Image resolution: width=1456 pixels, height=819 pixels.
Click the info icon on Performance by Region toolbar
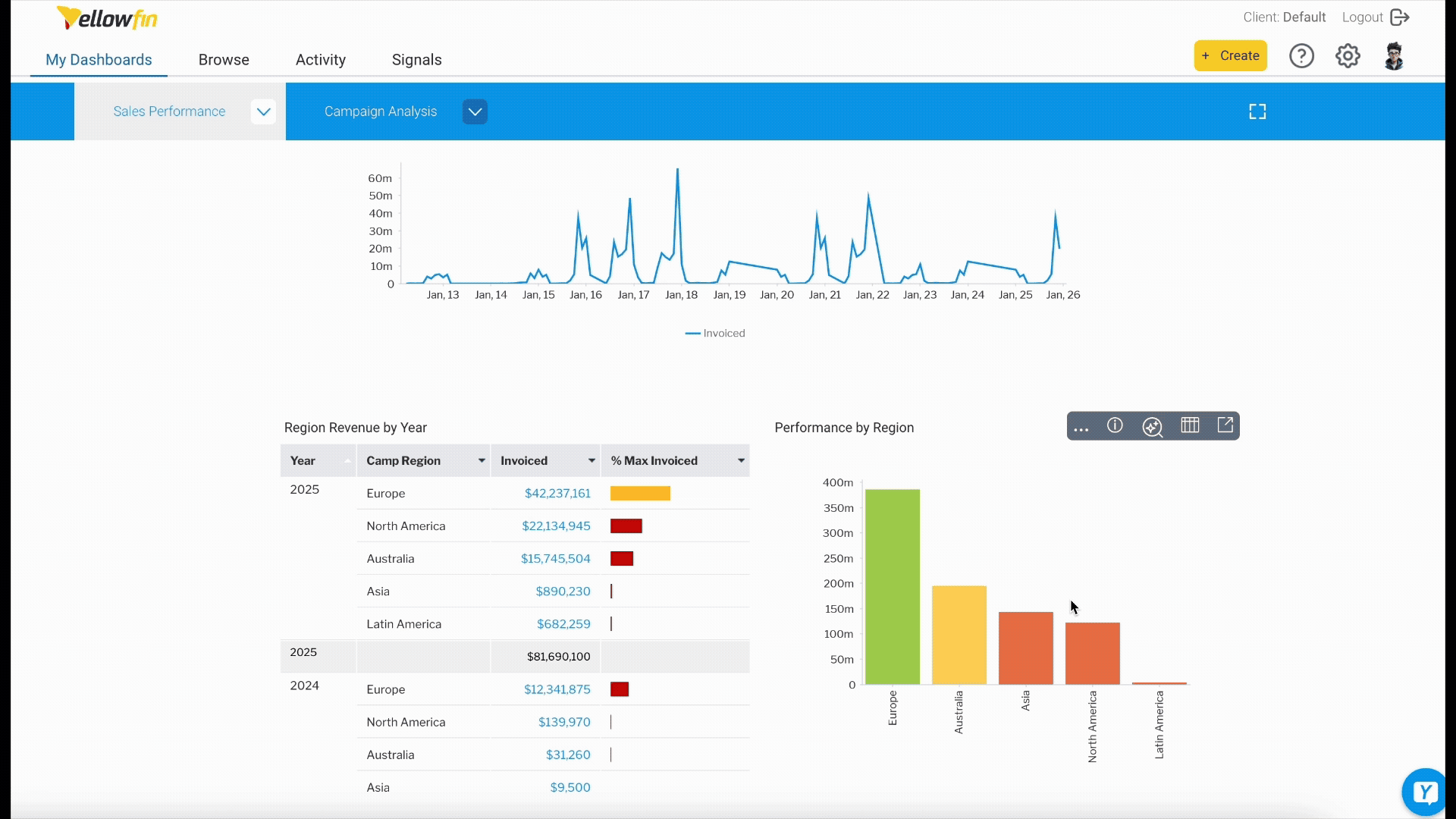coord(1115,426)
